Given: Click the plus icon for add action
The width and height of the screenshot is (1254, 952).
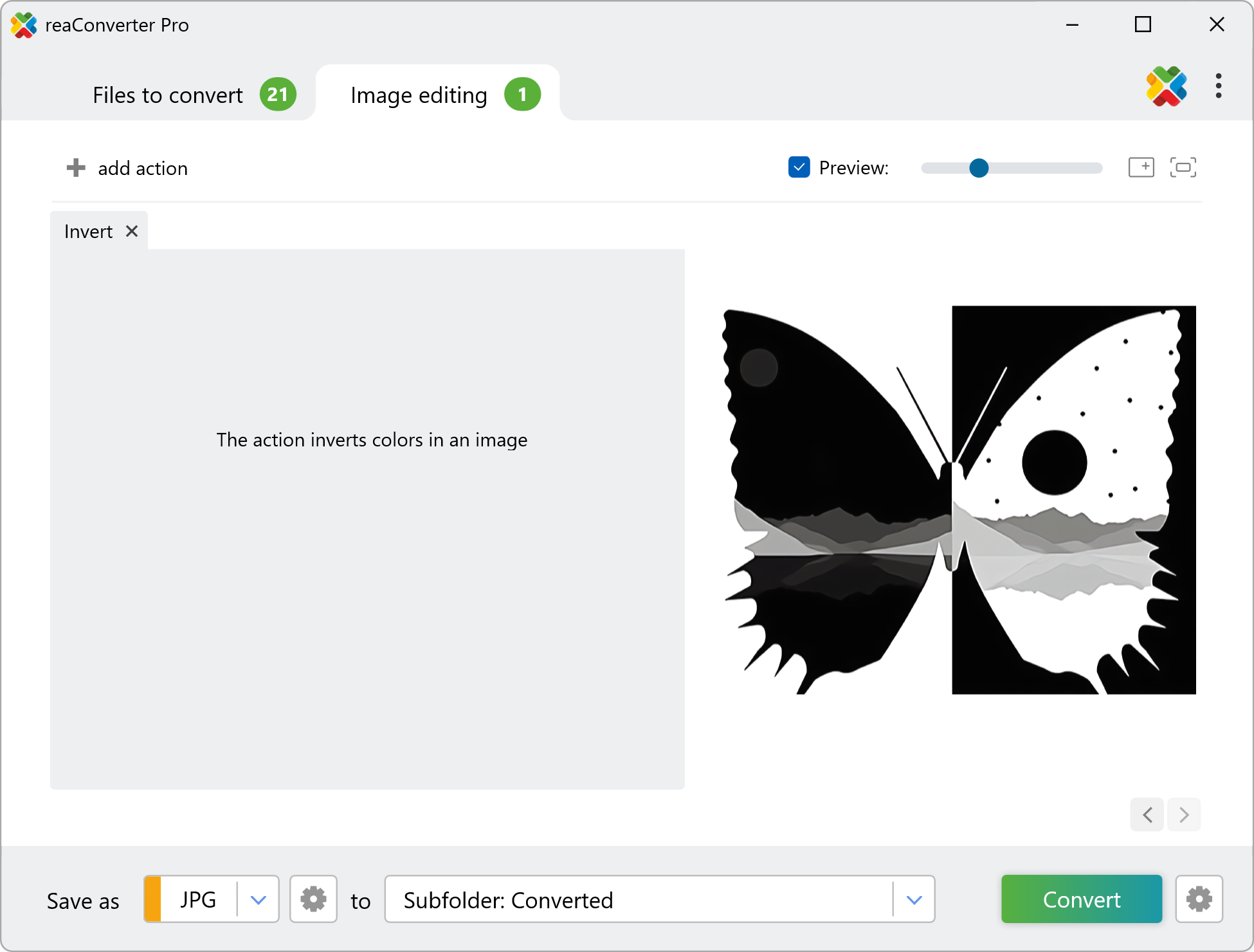Looking at the screenshot, I should click(x=76, y=168).
